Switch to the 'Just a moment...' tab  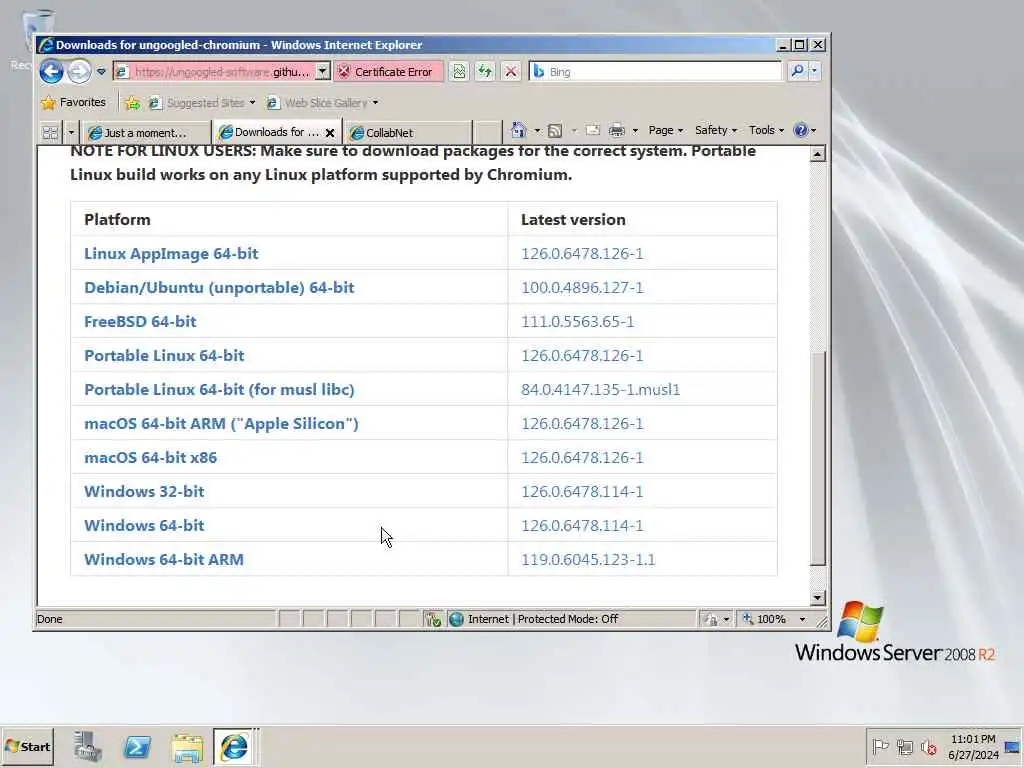click(147, 133)
